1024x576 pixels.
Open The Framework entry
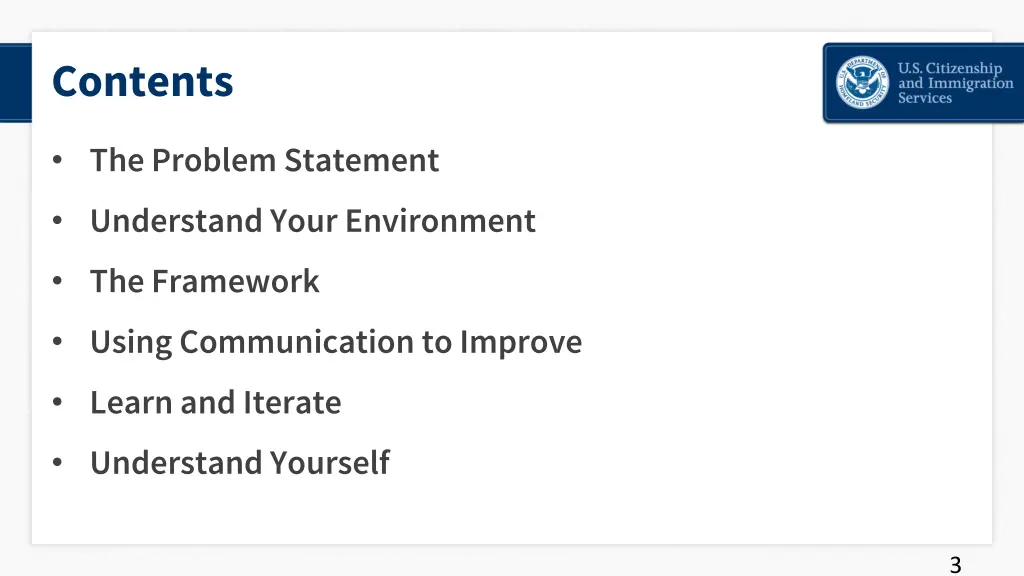205,281
